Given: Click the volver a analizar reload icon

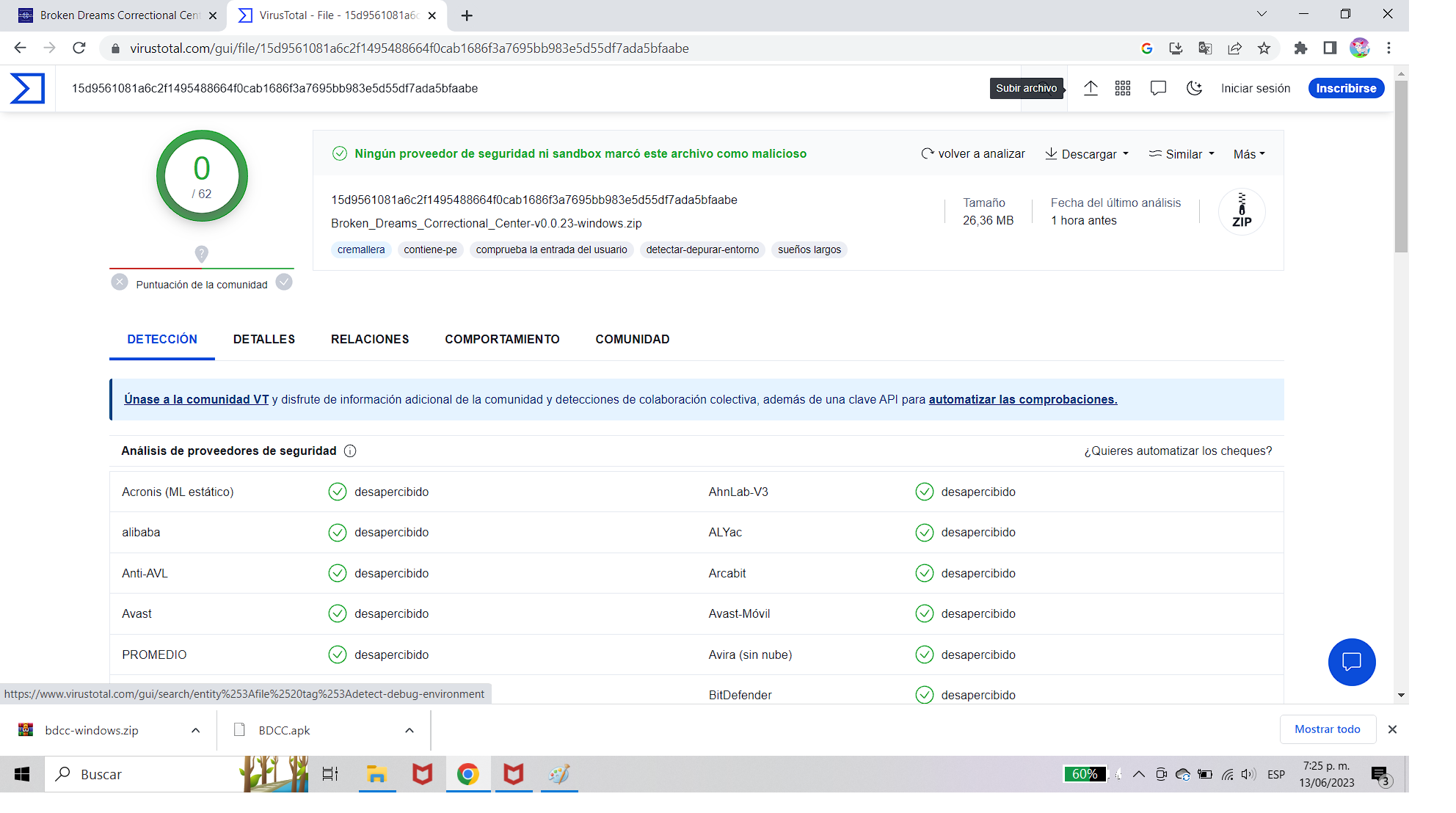Looking at the screenshot, I should click(928, 154).
